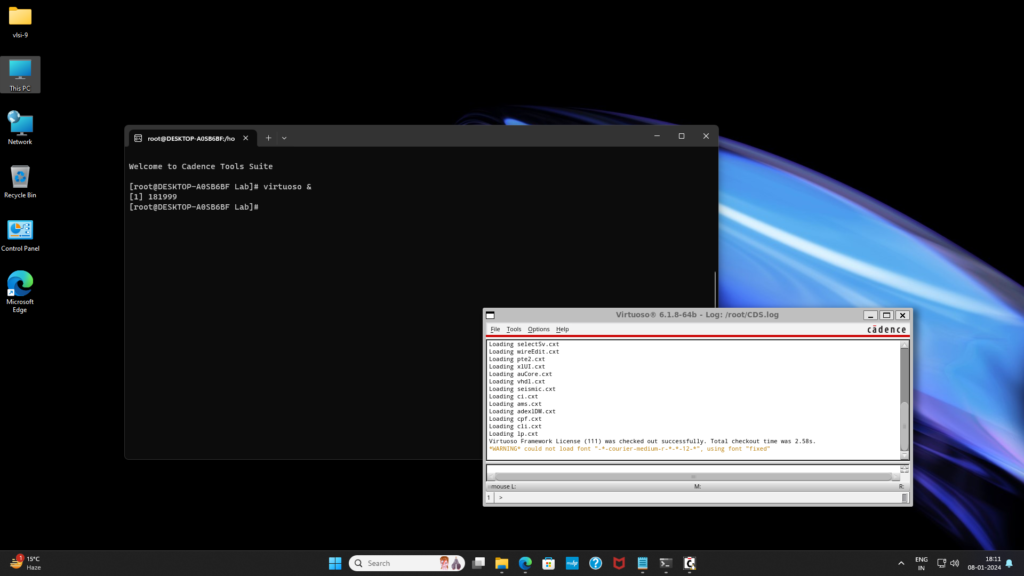Click the taskbar Search box
Image resolution: width=1024 pixels, height=576 pixels.
pos(406,563)
